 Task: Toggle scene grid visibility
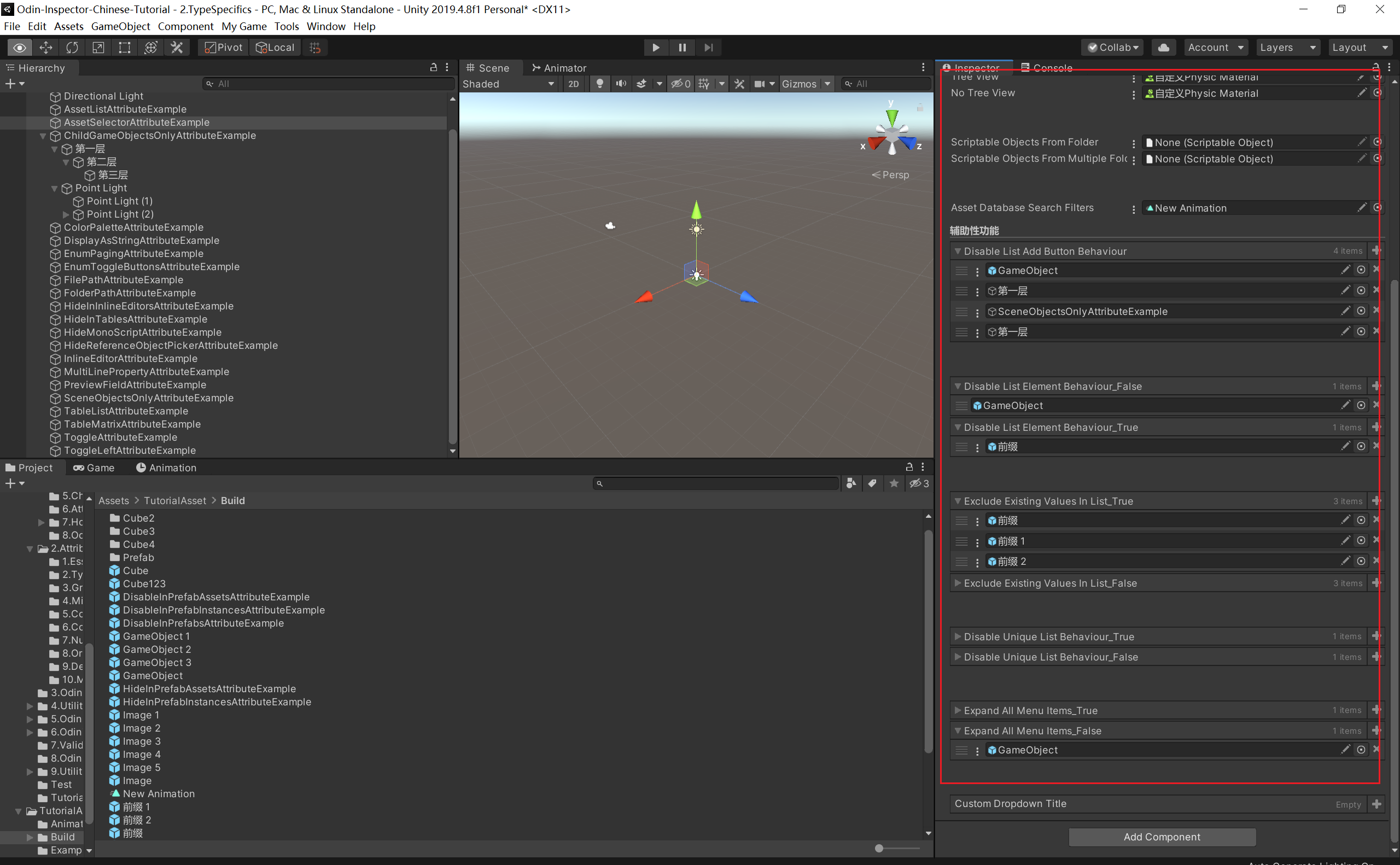[704, 84]
